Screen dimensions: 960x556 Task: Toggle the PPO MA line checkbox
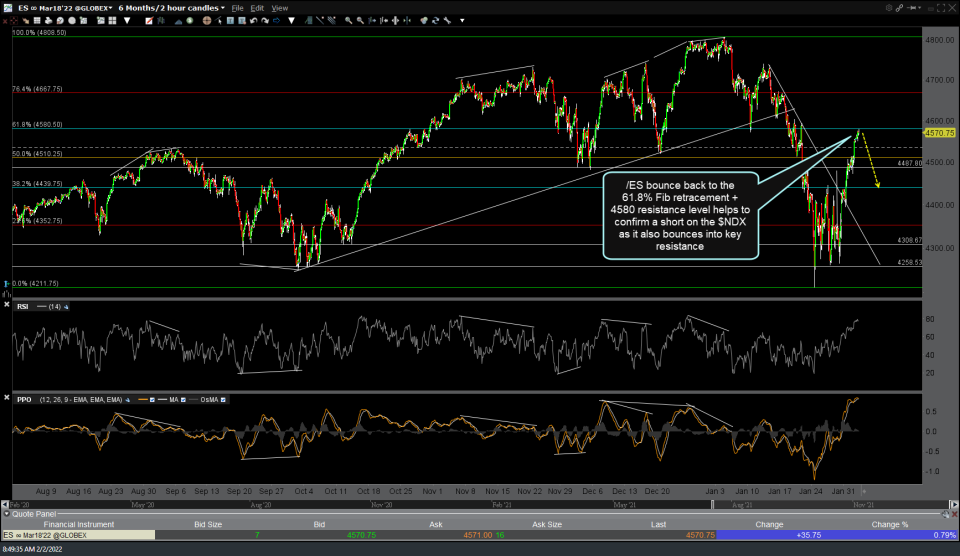click(x=183, y=400)
